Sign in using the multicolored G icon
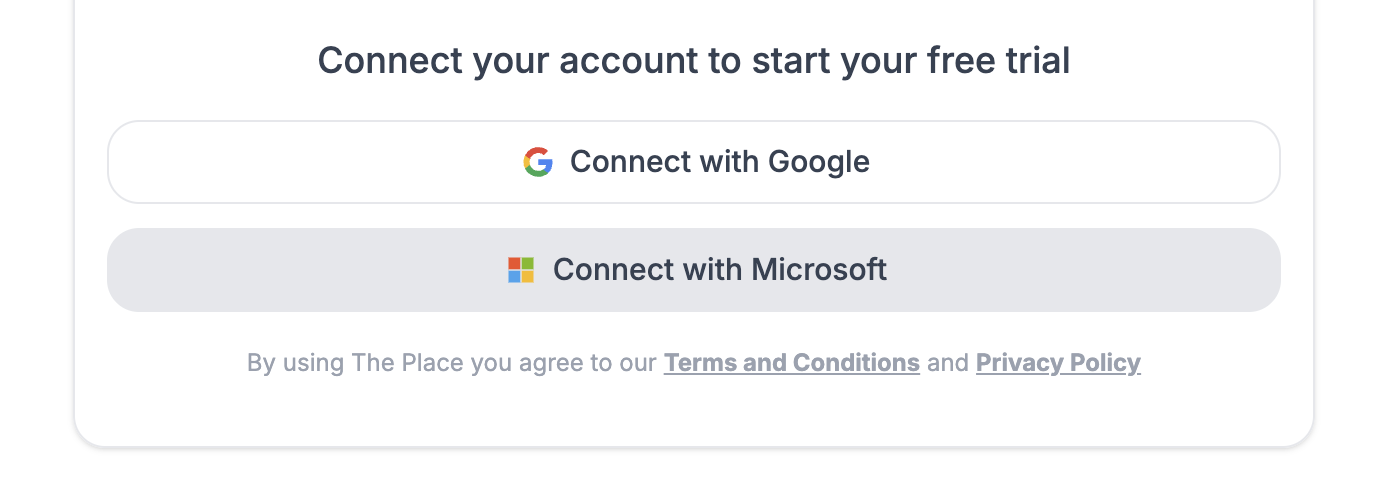The image size is (1376, 500). tap(538, 162)
